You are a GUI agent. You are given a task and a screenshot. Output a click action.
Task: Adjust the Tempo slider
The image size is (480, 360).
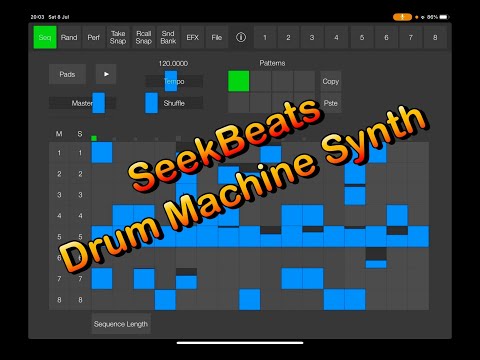174,81
